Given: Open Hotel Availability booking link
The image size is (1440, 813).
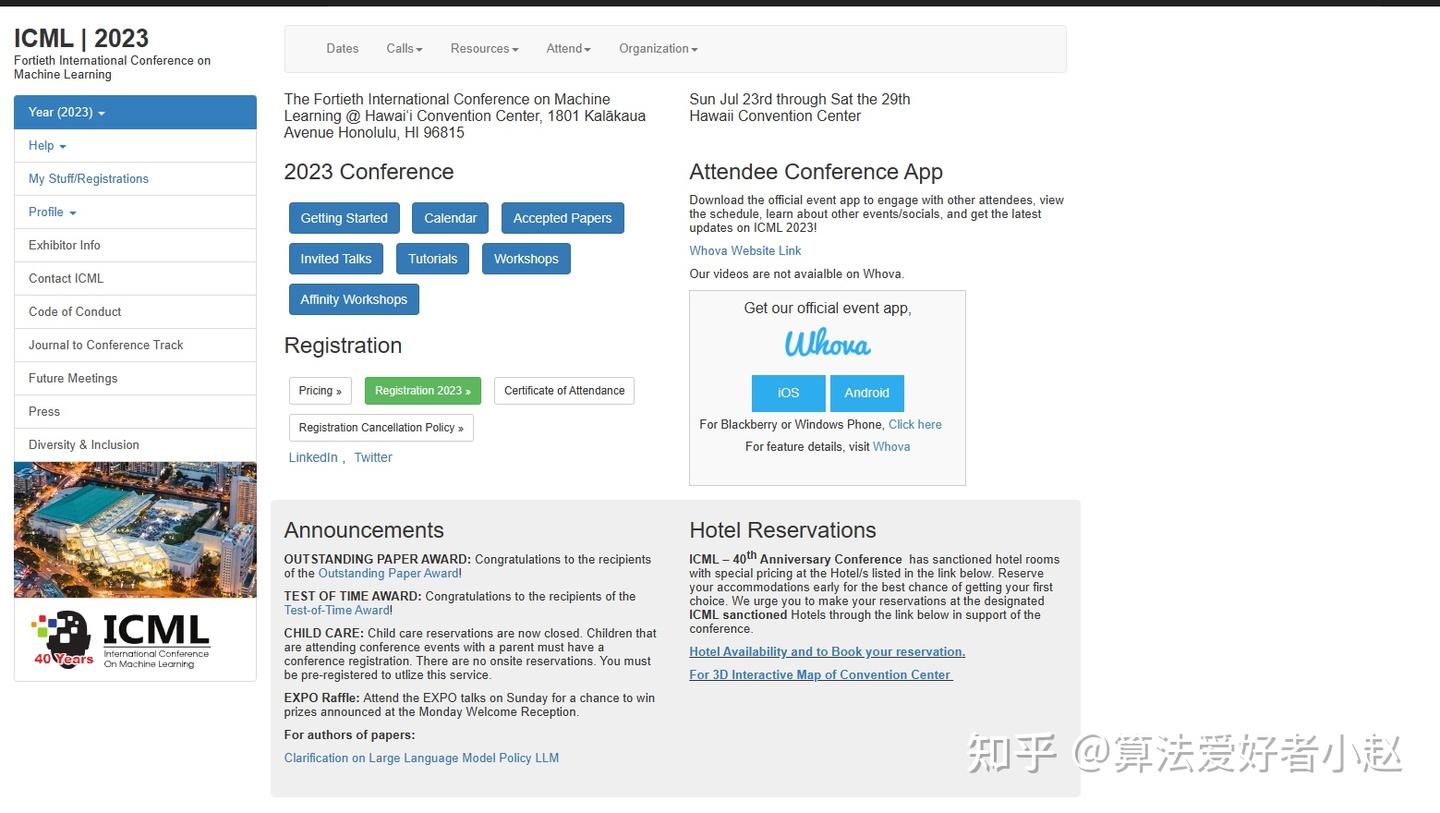Looking at the screenshot, I should coord(827,652).
